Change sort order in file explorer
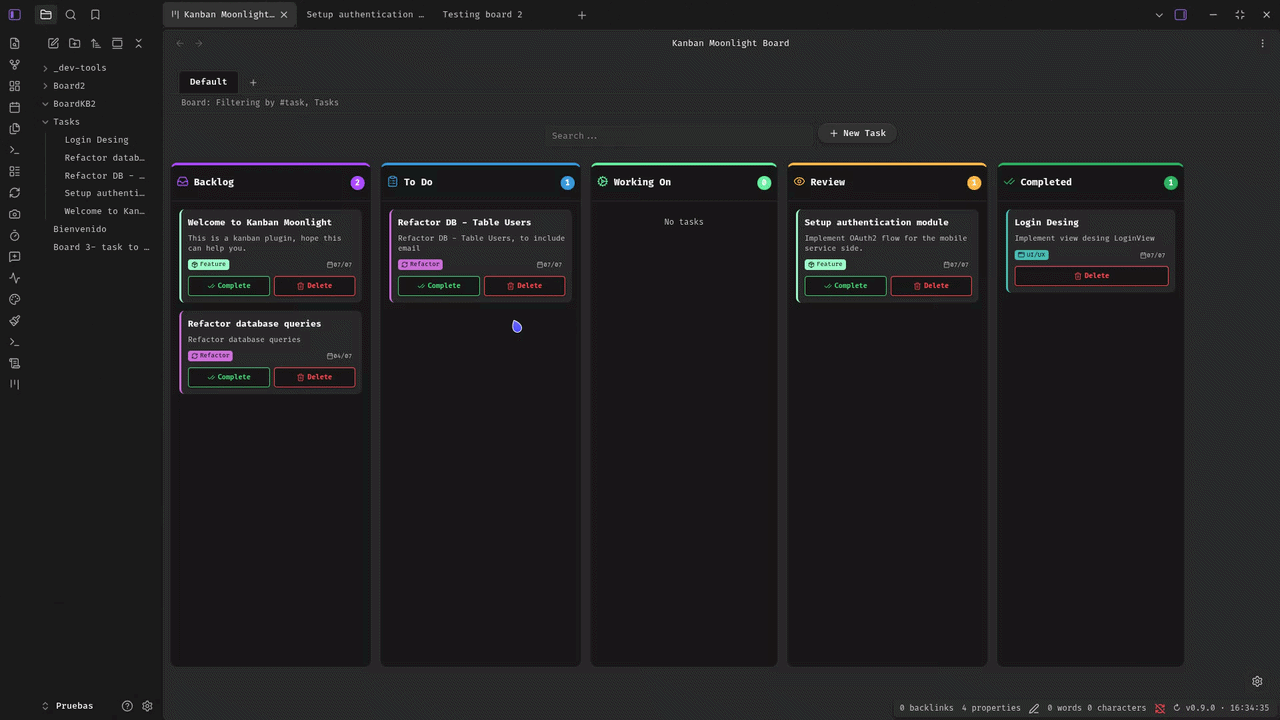The width and height of the screenshot is (1280, 720). [96, 43]
